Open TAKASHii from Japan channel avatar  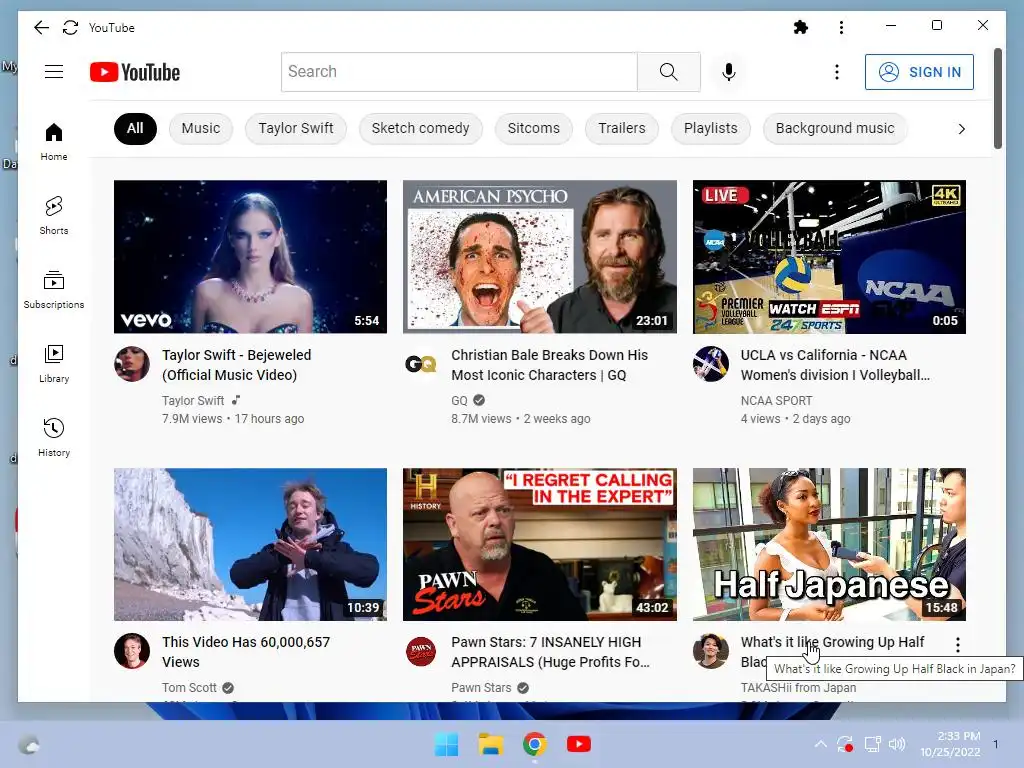tap(711, 651)
